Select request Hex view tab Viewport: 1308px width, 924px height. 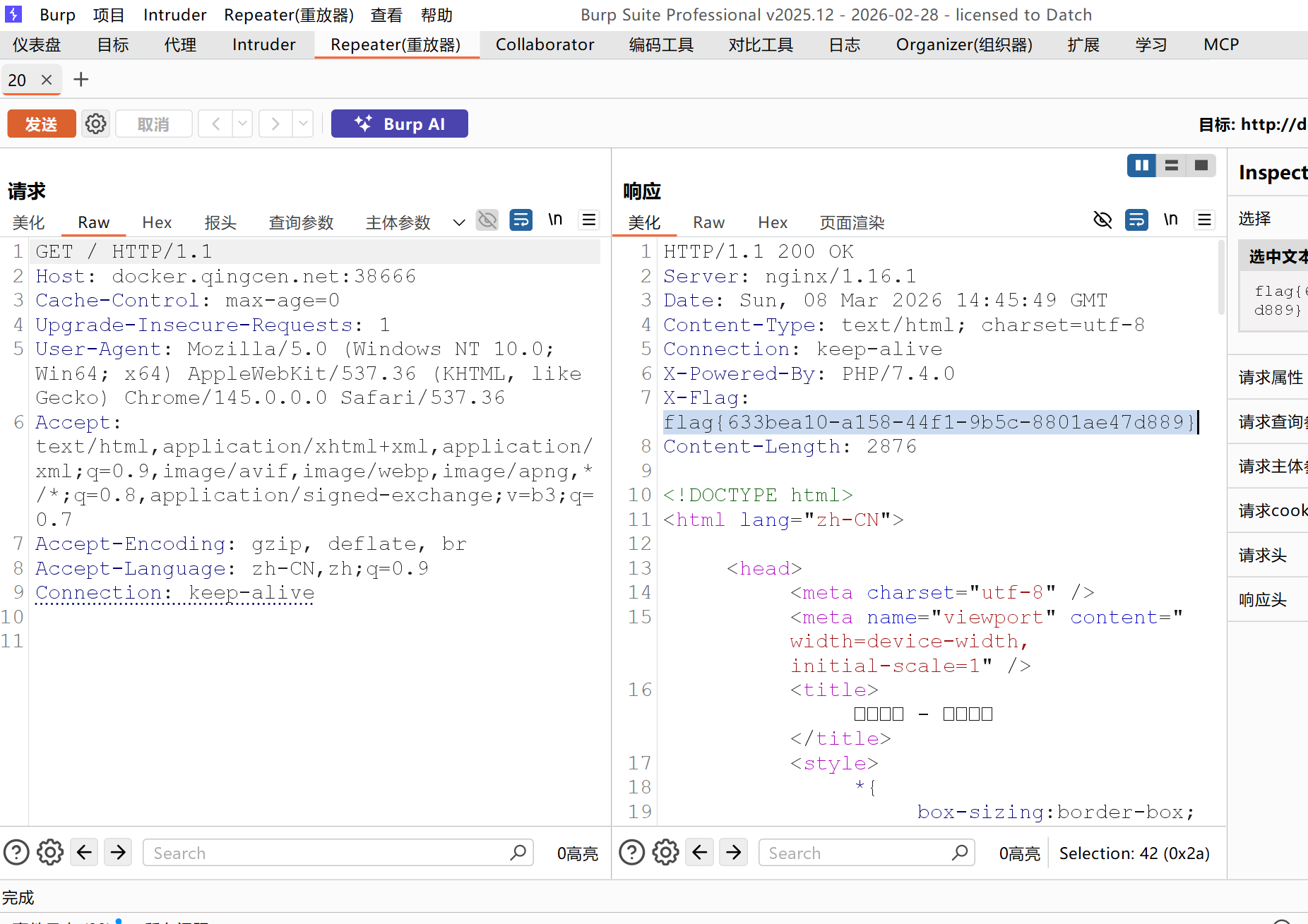[x=157, y=222]
